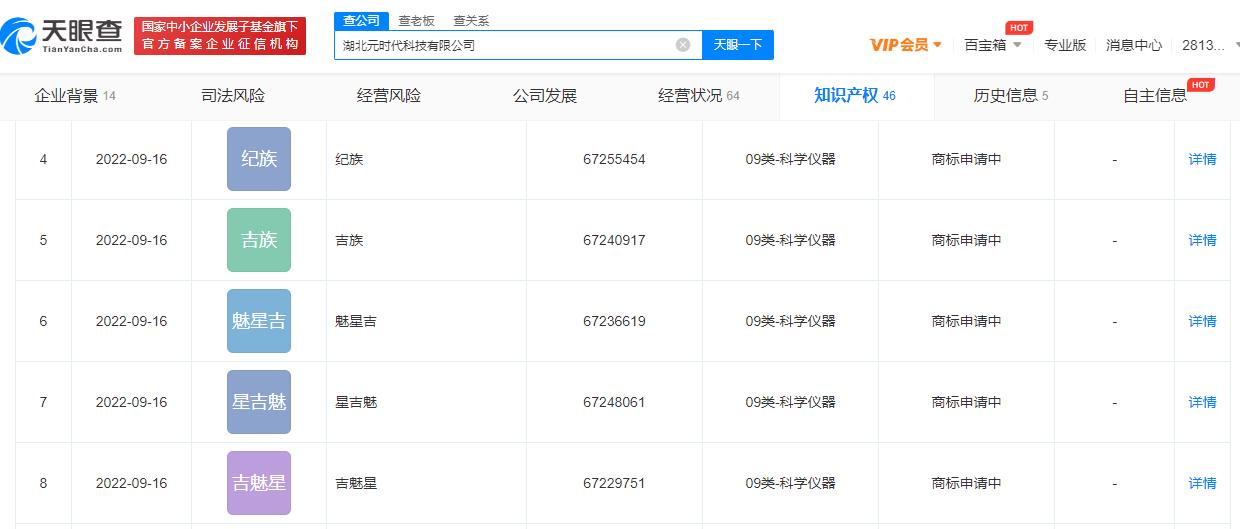Click the 星吉魅 trademark image
The width and height of the screenshot is (1240, 529).
259,402
